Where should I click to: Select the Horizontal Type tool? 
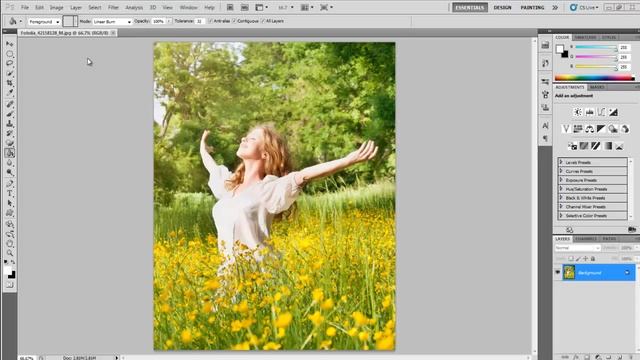click(10, 193)
